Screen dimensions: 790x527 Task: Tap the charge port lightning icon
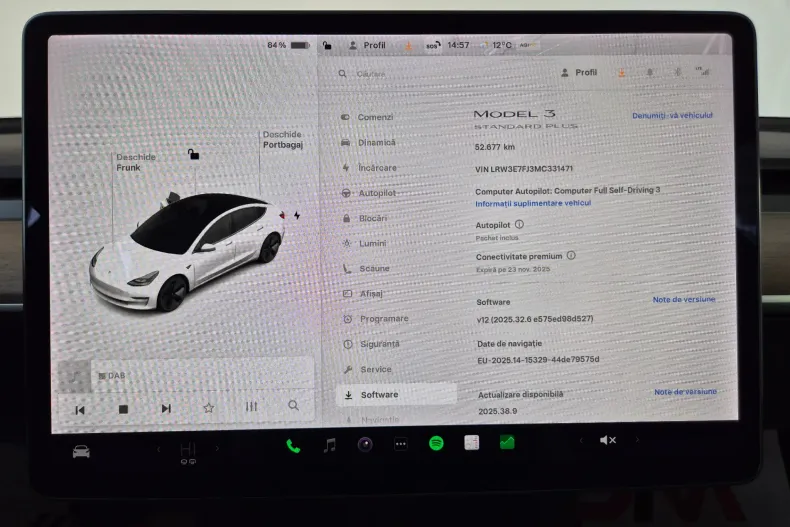click(297, 216)
